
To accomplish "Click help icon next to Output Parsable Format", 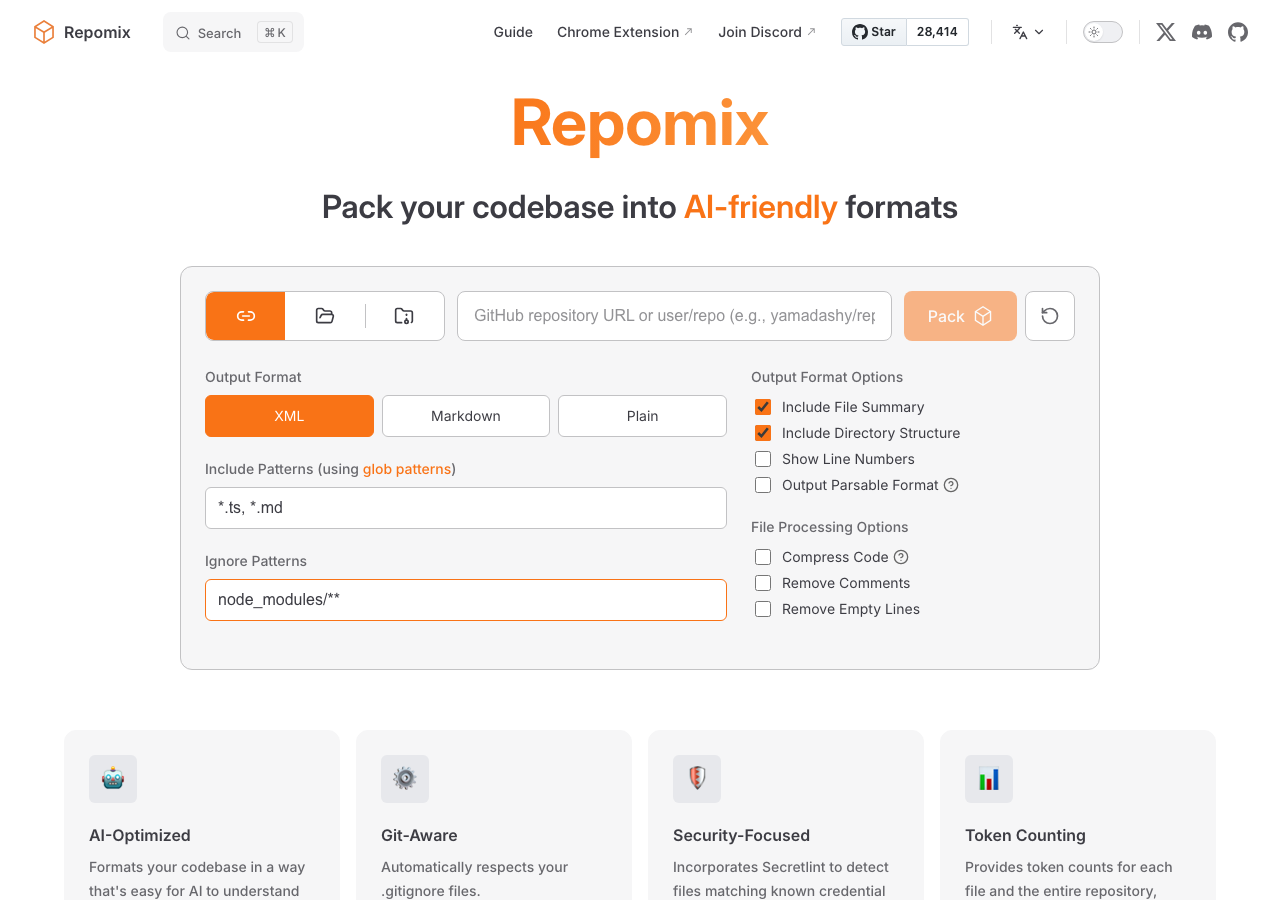I will click(x=951, y=485).
